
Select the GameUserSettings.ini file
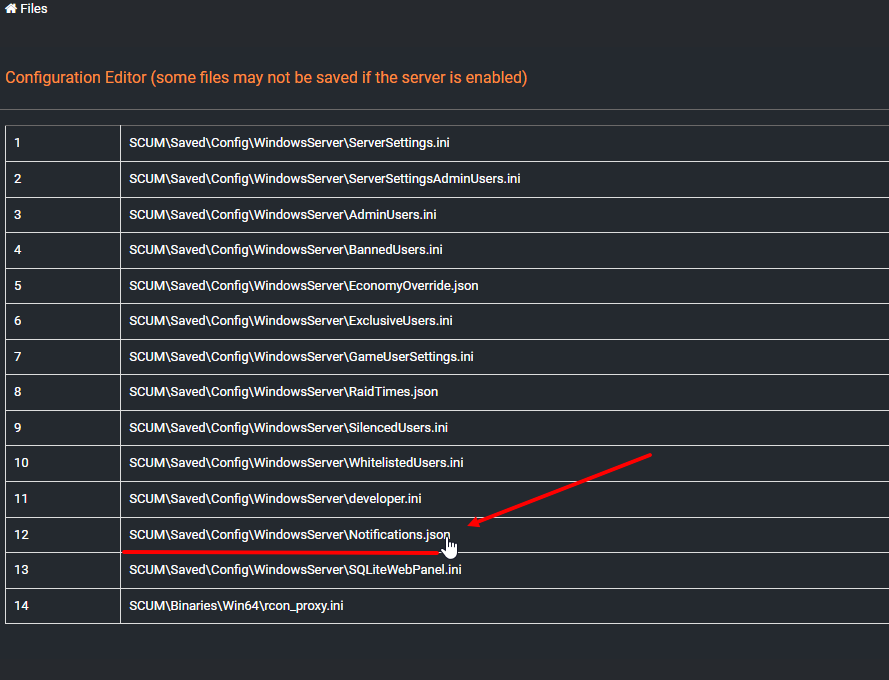click(301, 357)
